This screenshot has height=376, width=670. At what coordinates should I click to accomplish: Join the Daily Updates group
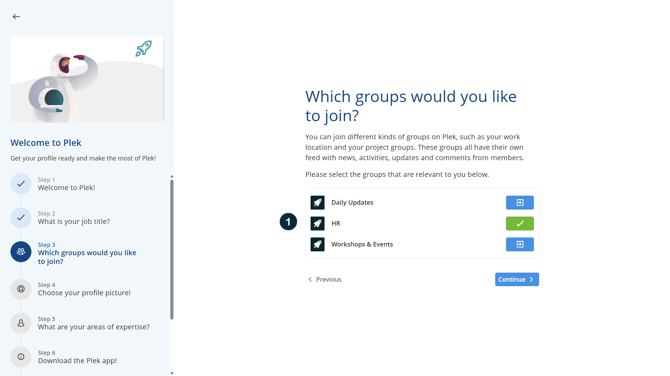(520, 203)
